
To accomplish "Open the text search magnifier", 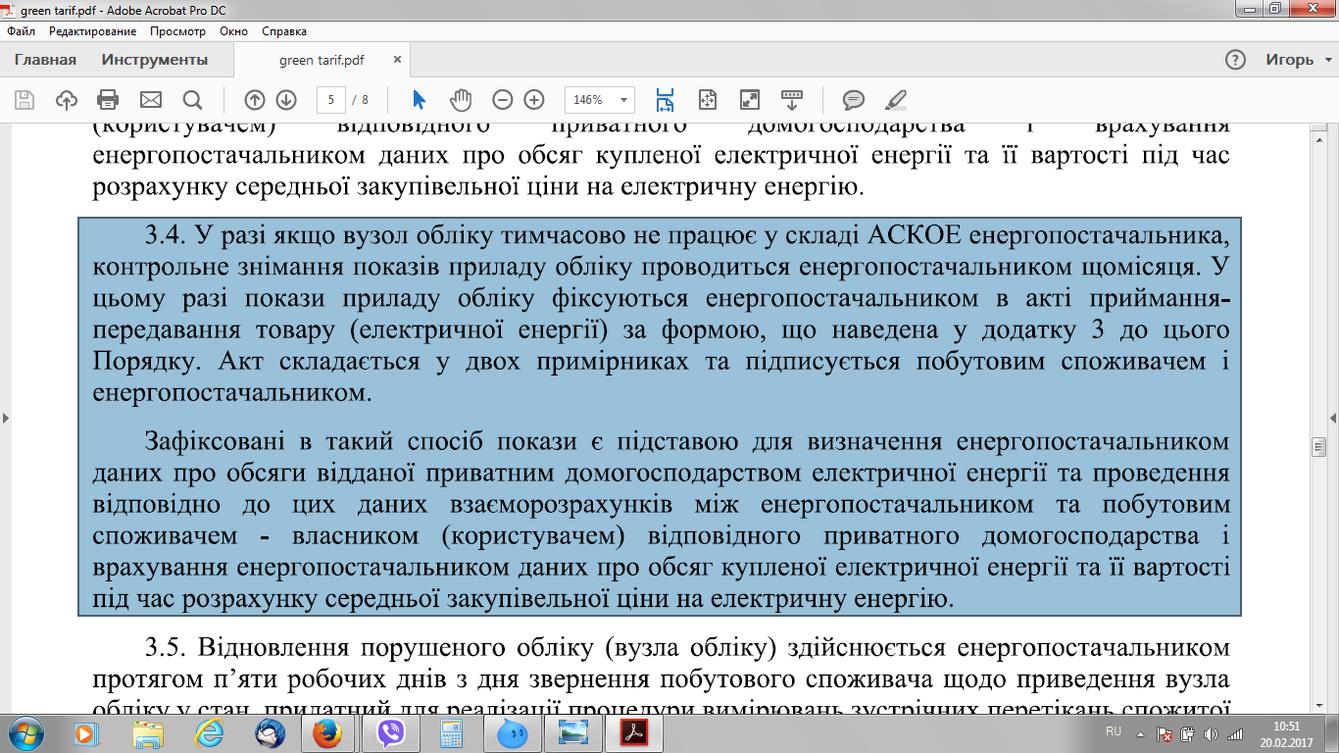I will [x=192, y=100].
